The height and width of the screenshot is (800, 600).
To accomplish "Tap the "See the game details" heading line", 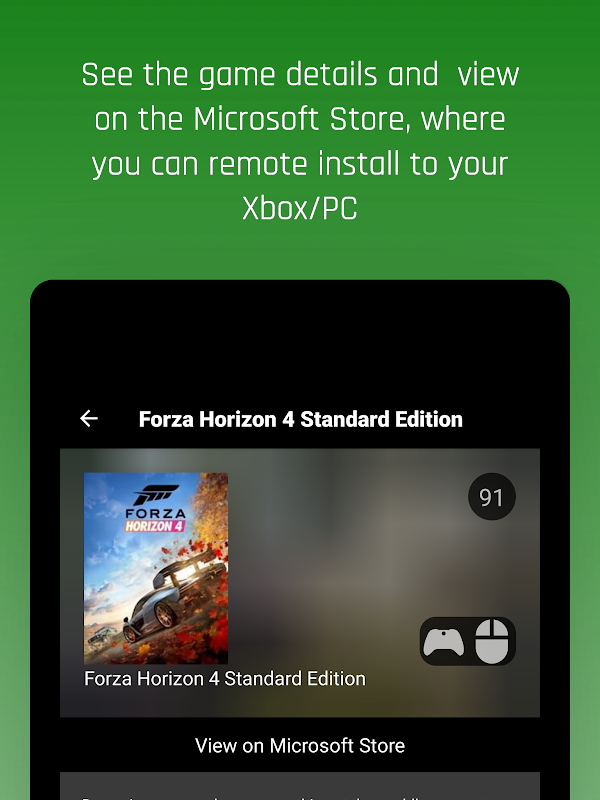I will (300, 74).
